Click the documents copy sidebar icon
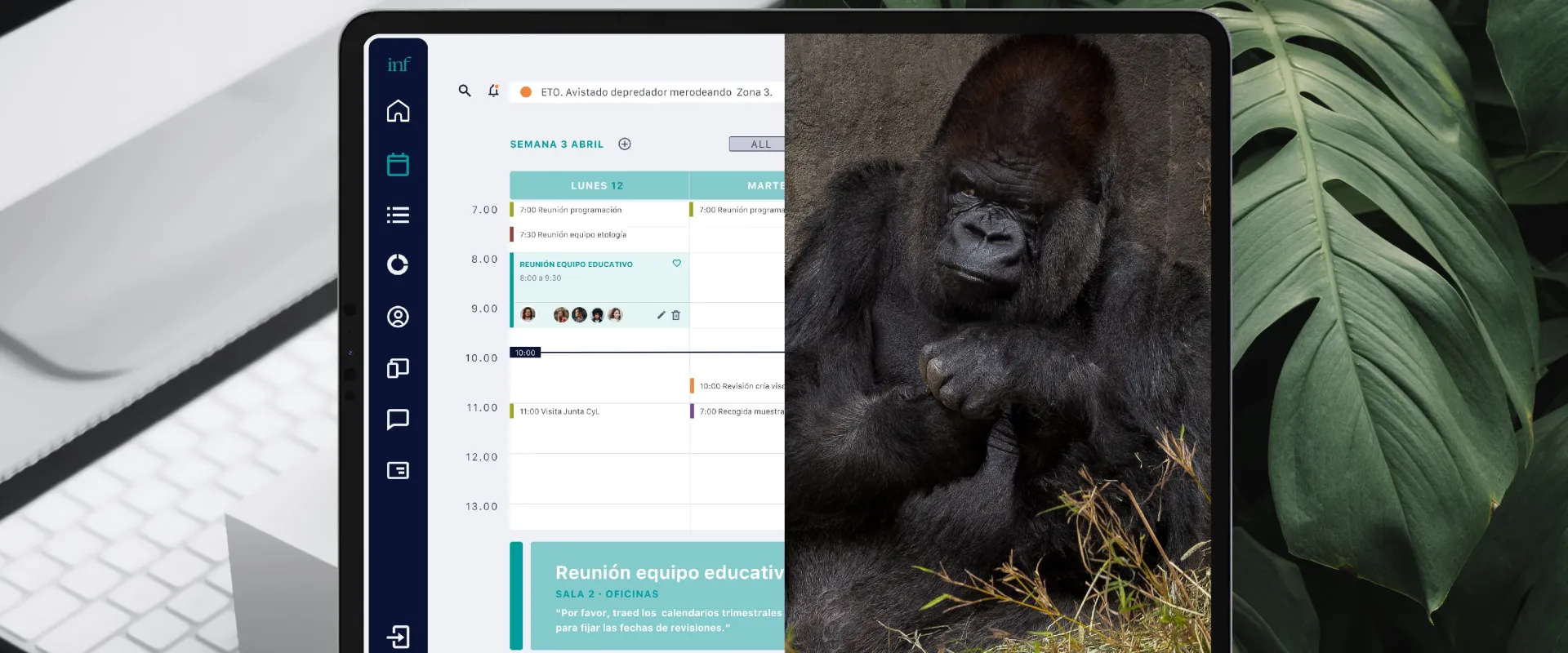The height and width of the screenshot is (653, 1568). tap(398, 368)
